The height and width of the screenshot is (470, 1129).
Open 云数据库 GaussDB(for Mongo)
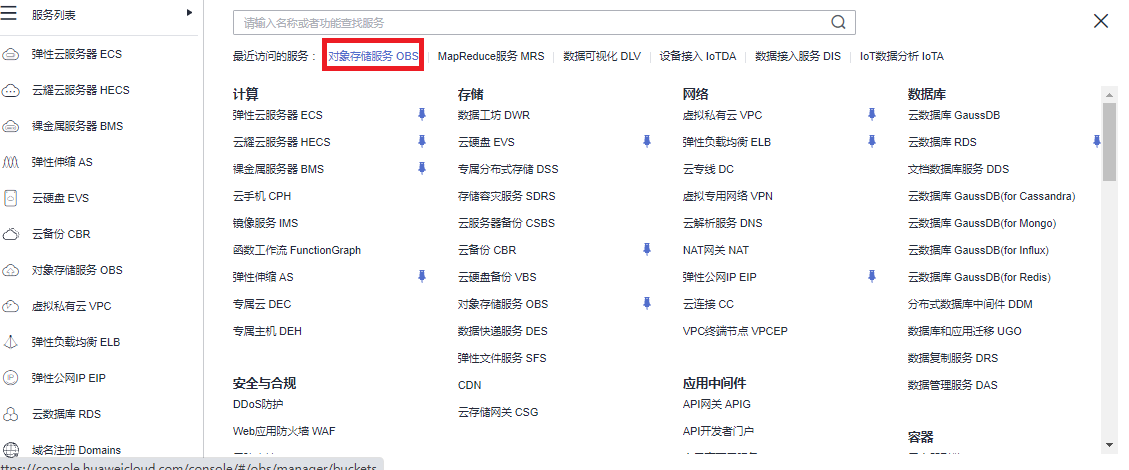click(982, 223)
